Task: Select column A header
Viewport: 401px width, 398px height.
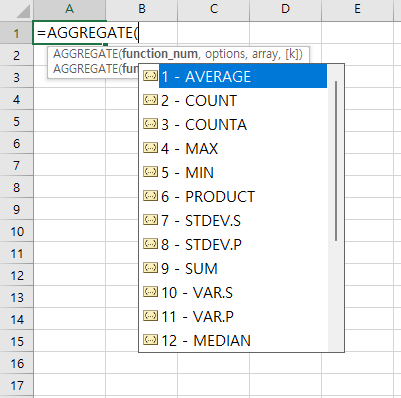Action: (x=69, y=9)
